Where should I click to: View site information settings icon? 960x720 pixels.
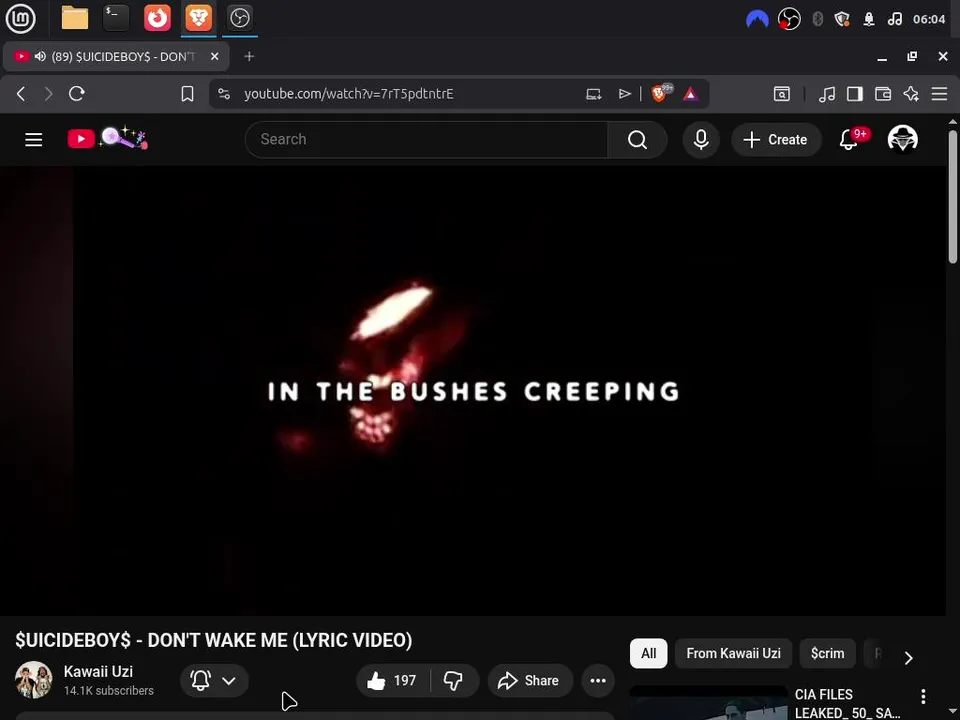224,94
